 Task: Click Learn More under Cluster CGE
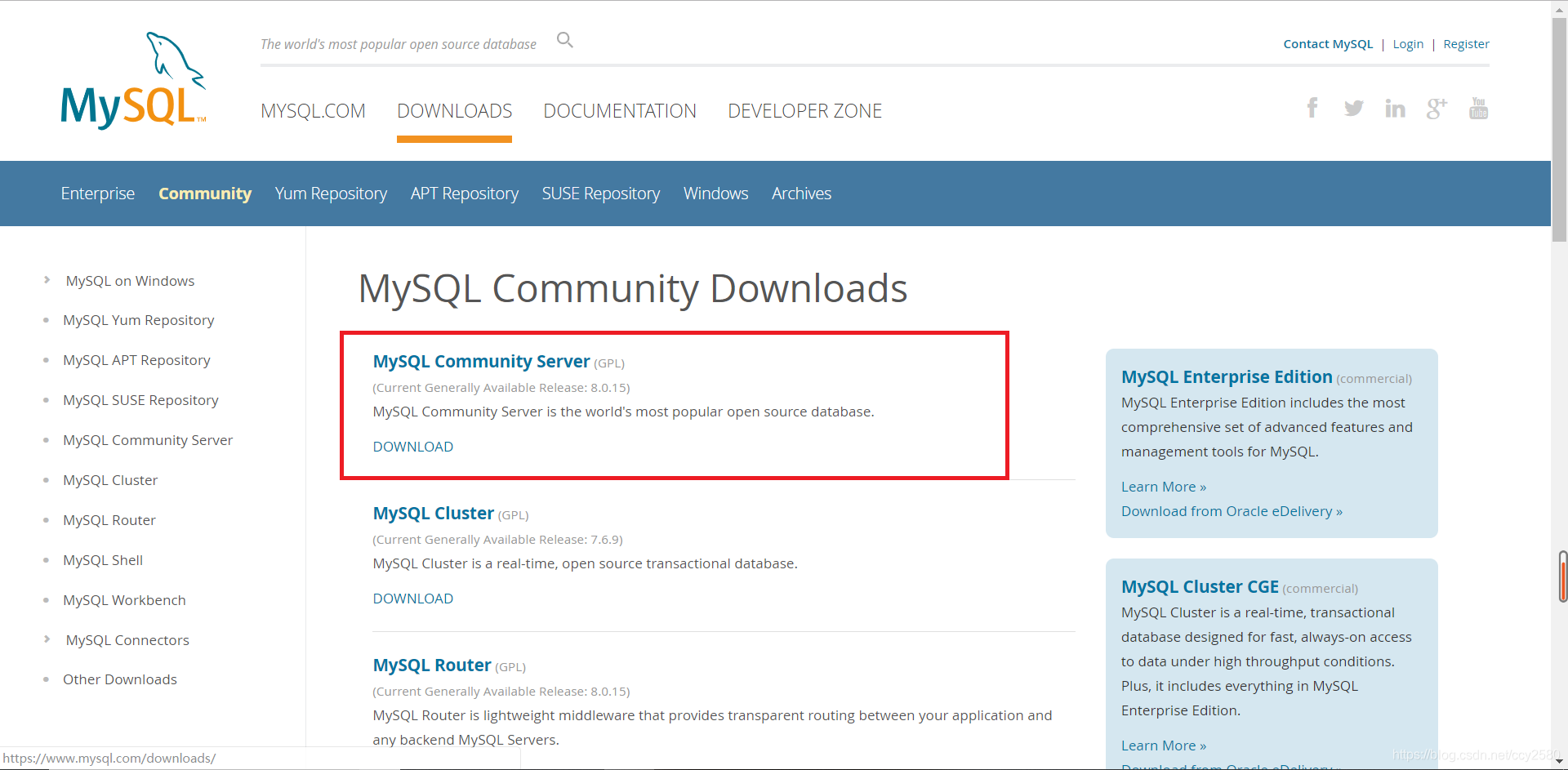(x=1164, y=746)
